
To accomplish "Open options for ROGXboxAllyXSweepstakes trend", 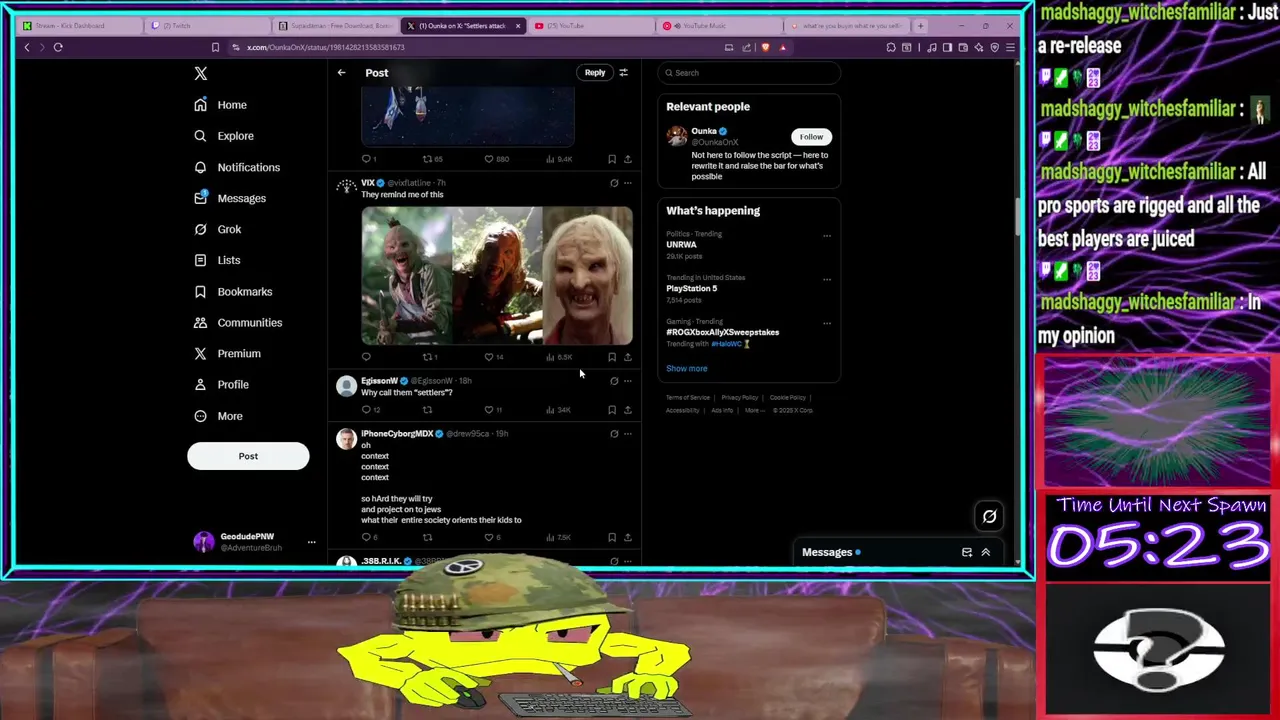I will point(827,324).
